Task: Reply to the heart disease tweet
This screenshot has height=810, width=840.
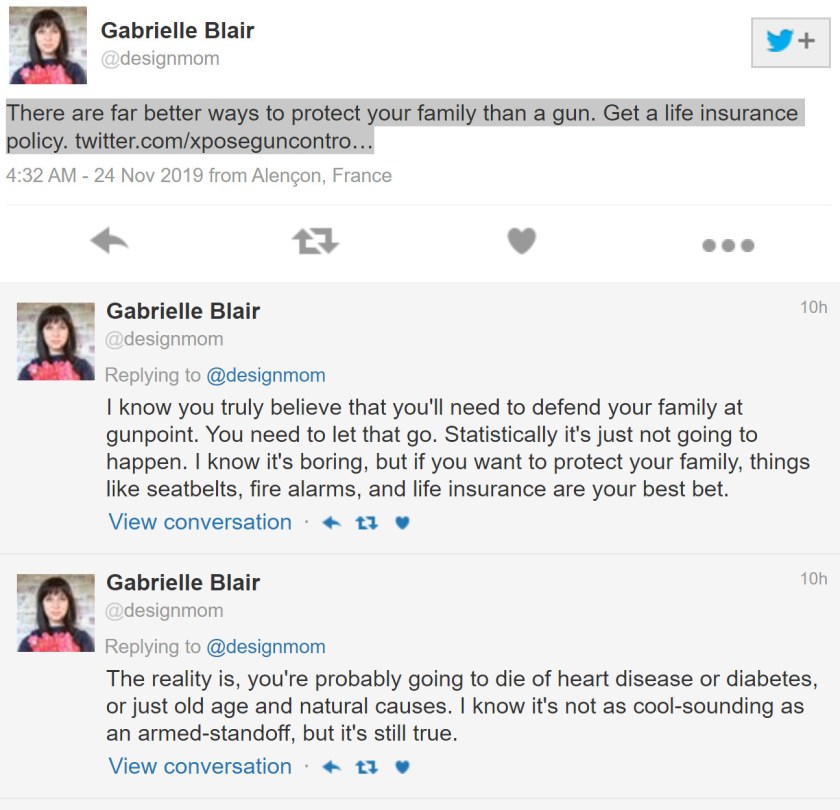Action: 332,767
